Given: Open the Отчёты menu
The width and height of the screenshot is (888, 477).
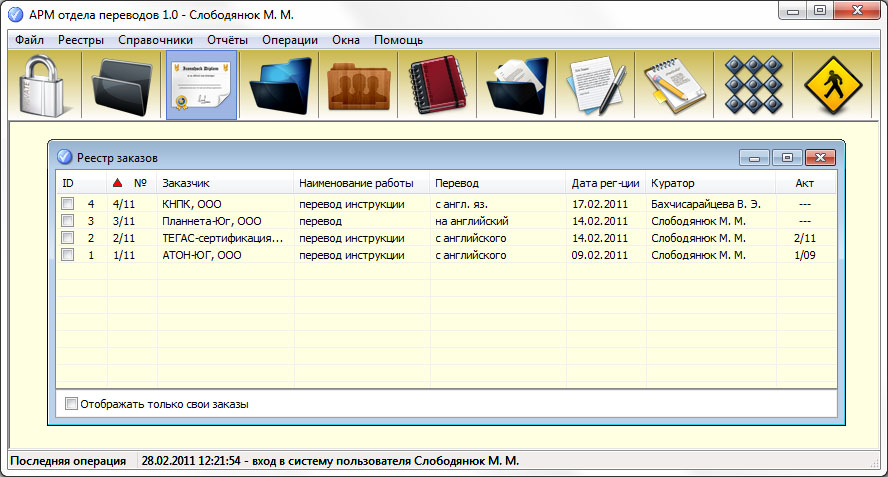Looking at the screenshot, I should (227, 40).
